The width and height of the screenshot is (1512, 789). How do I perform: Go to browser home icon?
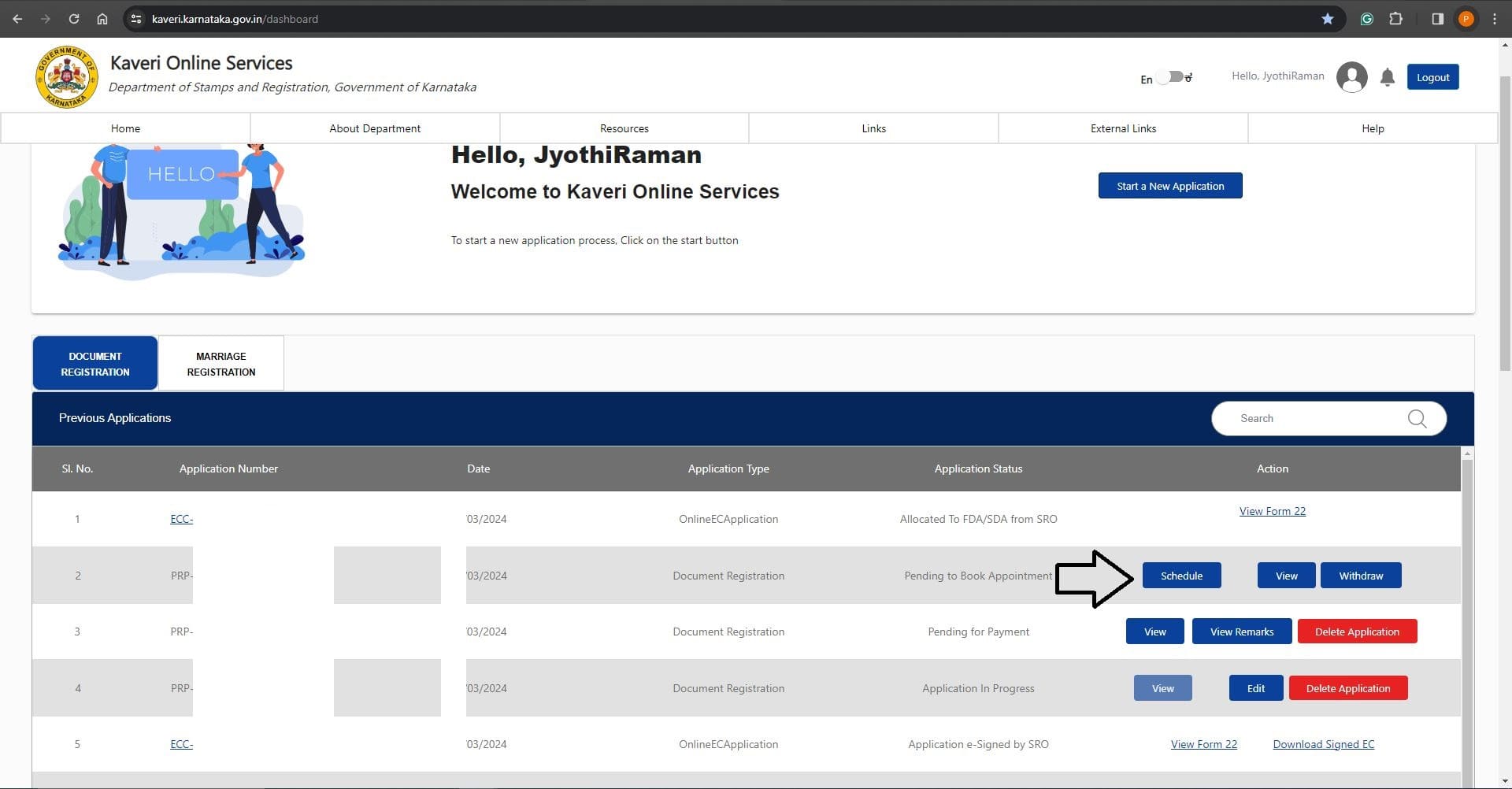point(102,19)
